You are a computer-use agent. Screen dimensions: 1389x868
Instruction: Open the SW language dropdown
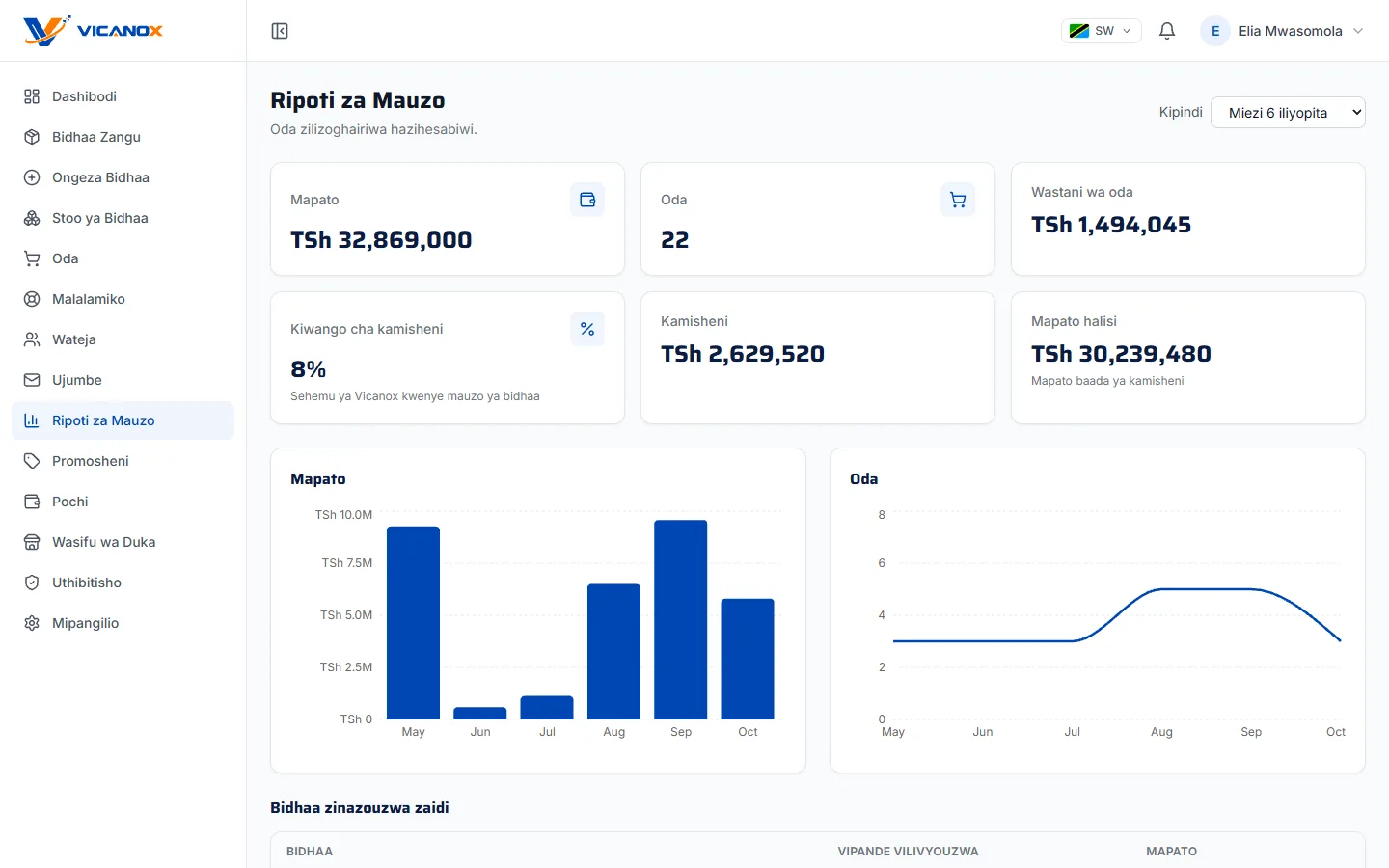tap(1102, 31)
